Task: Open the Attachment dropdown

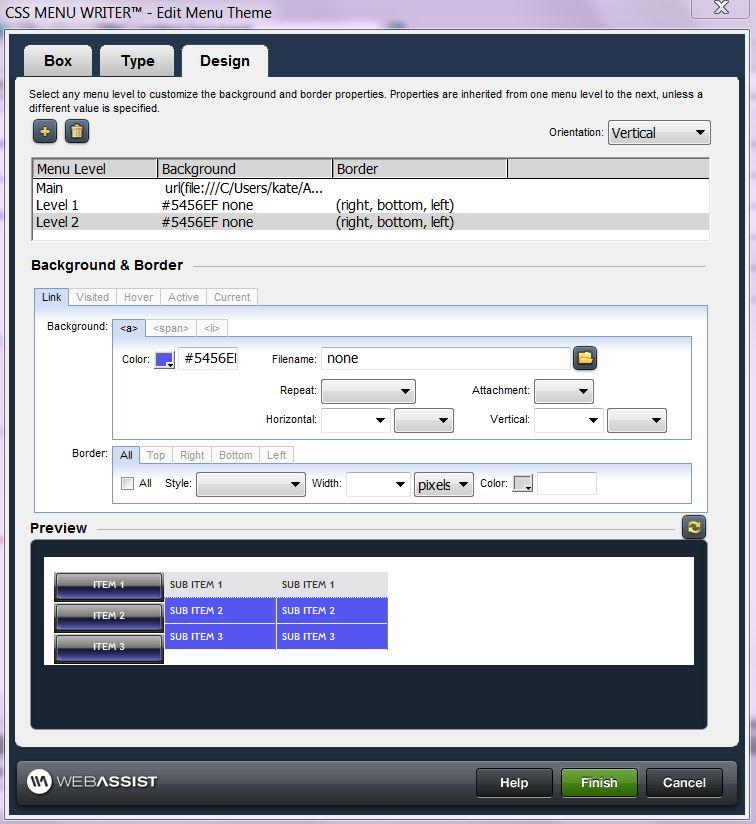Action: click(564, 392)
